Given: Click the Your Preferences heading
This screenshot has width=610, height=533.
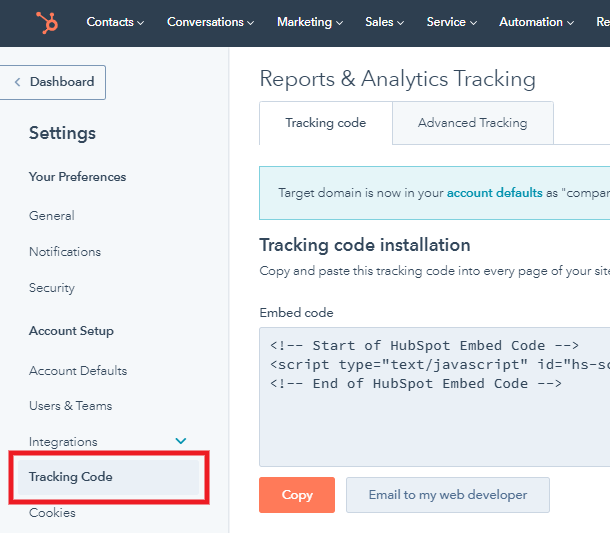Looking at the screenshot, I should [77, 177].
